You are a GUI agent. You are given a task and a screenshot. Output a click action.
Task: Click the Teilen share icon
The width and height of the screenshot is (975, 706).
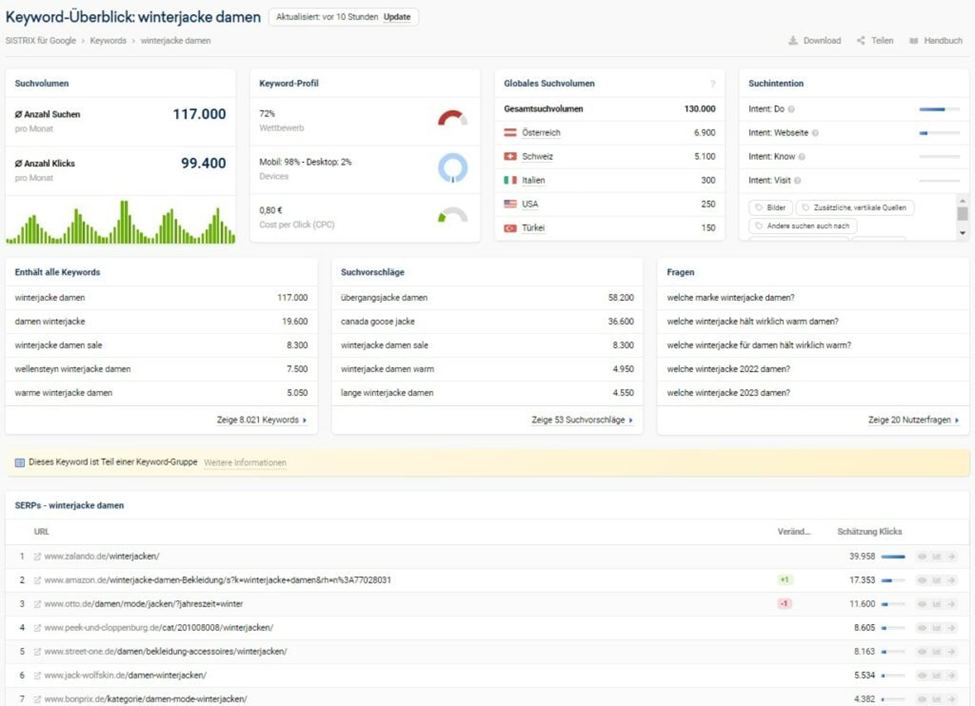tap(861, 41)
